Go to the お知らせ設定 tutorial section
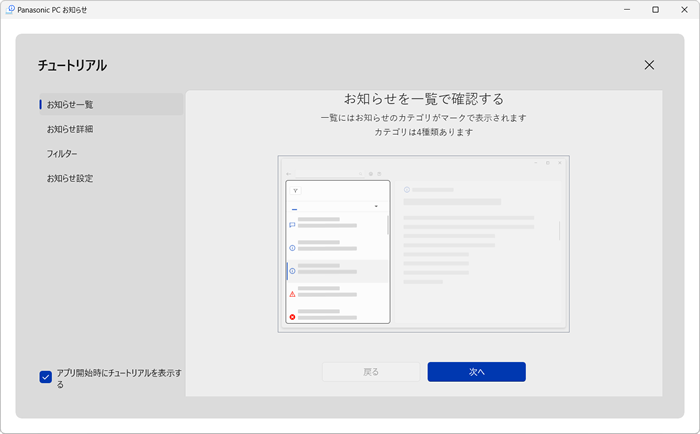This screenshot has height=434, width=700. 70,178
